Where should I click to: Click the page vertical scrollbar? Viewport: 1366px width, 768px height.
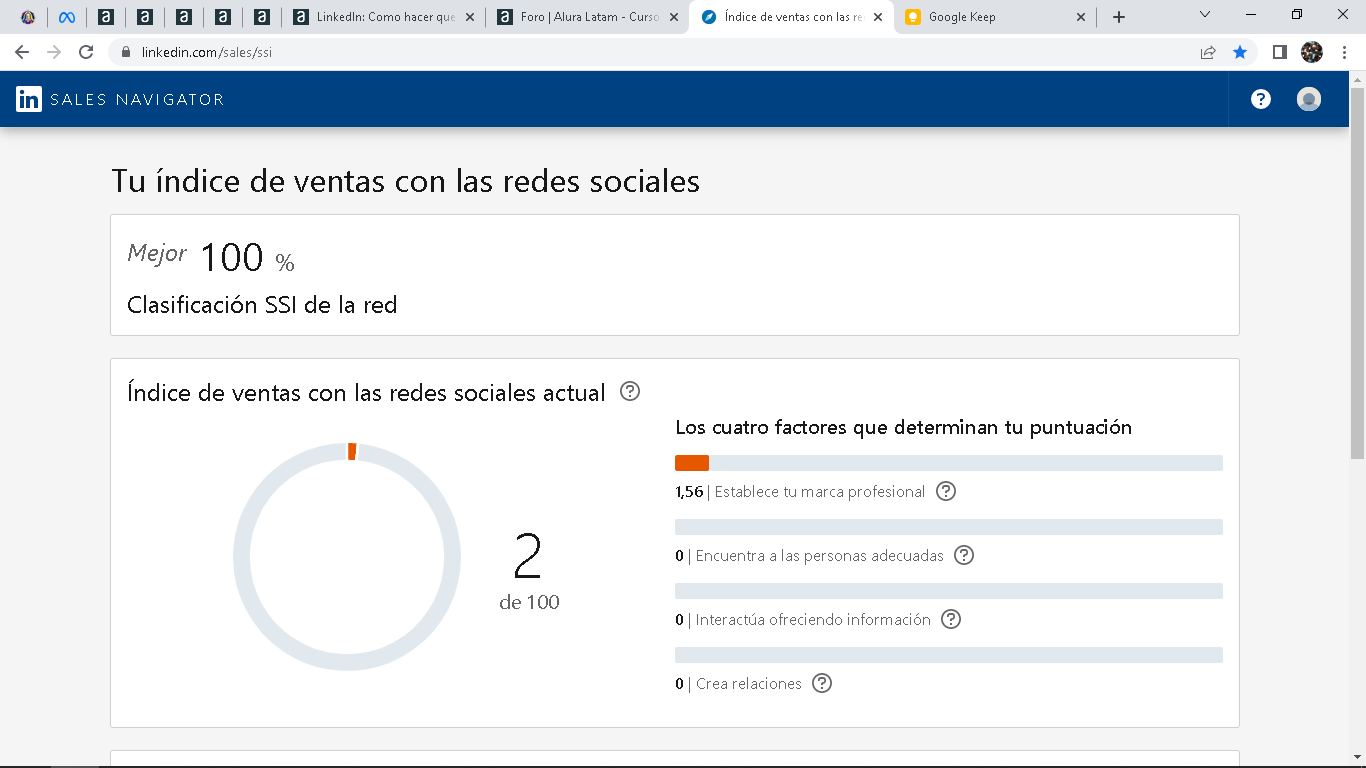pos(1357,272)
